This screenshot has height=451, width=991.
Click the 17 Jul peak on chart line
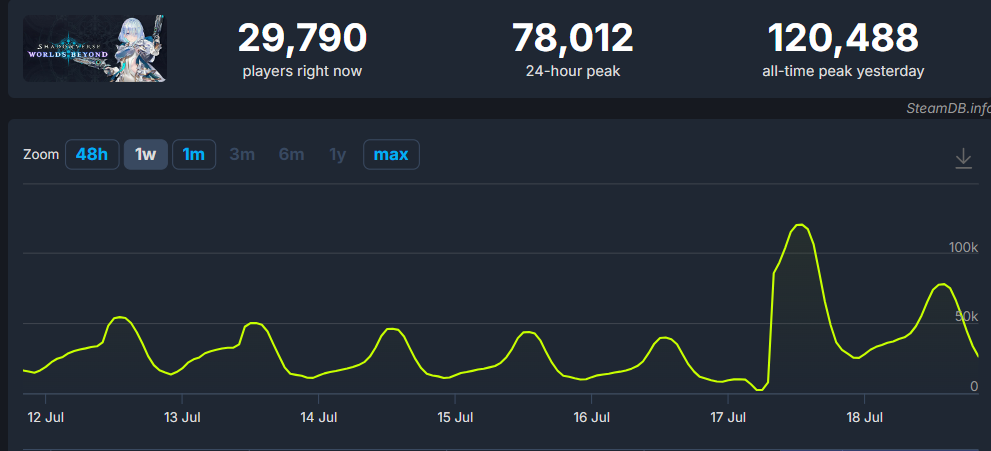coord(800,226)
